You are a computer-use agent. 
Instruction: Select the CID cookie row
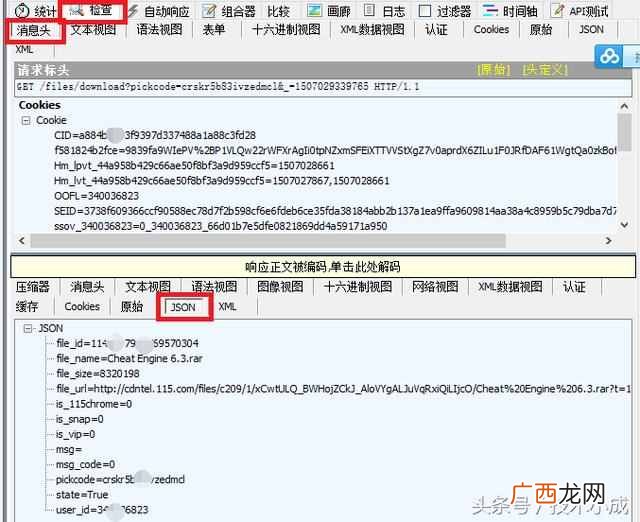click(x=155, y=135)
